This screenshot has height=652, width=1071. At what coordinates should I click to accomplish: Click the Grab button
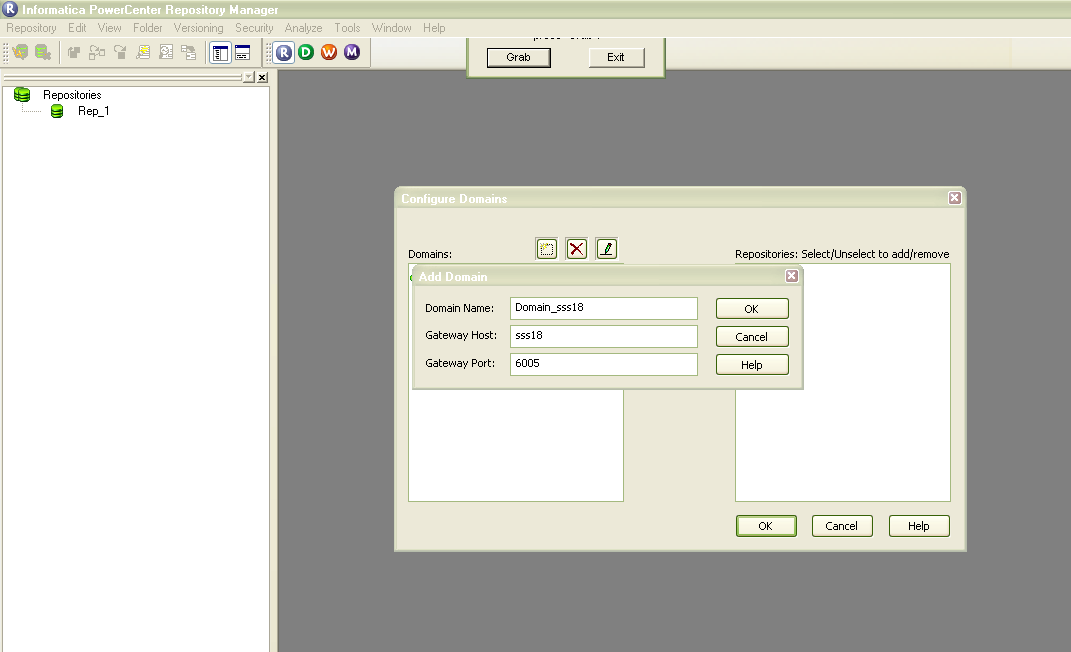click(518, 57)
